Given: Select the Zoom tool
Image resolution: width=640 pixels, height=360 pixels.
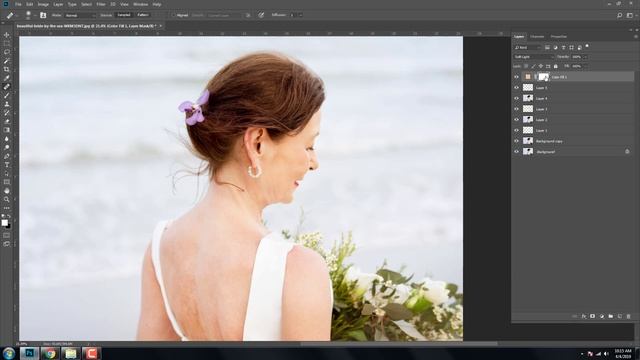Looking at the screenshot, I should (x=7, y=199).
